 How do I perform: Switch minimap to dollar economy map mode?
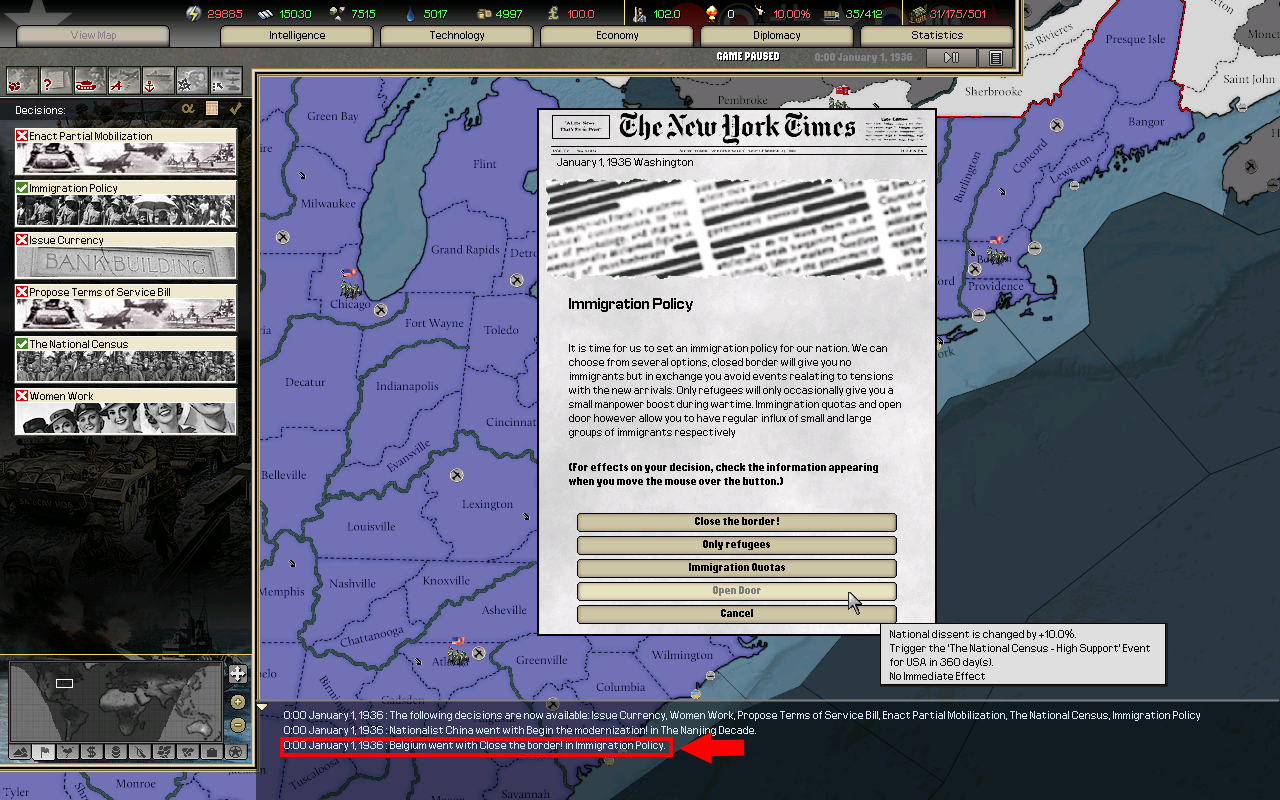(x=92, y=752)
